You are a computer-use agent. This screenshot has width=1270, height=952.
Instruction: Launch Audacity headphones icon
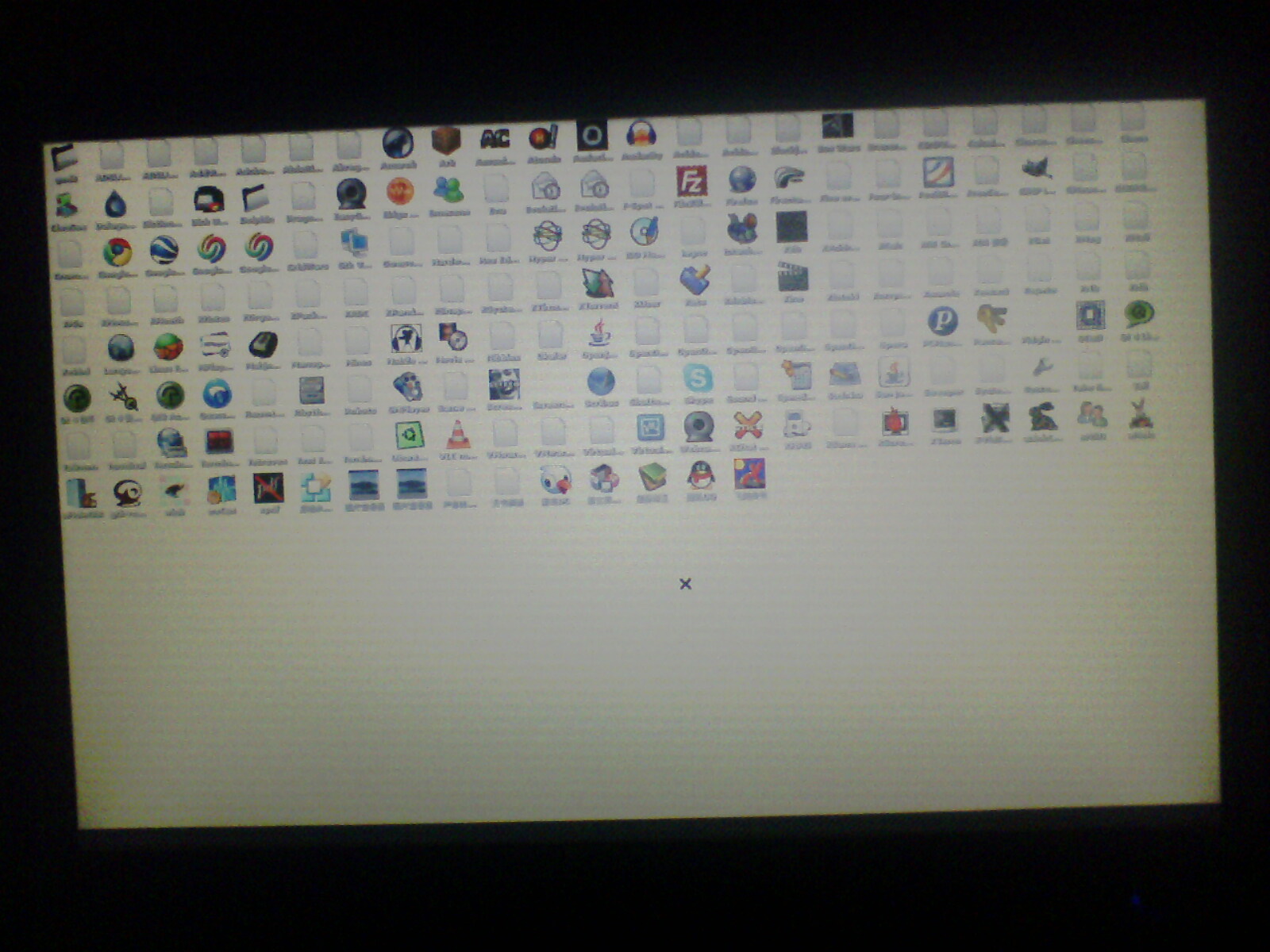[x=641, y=133]
